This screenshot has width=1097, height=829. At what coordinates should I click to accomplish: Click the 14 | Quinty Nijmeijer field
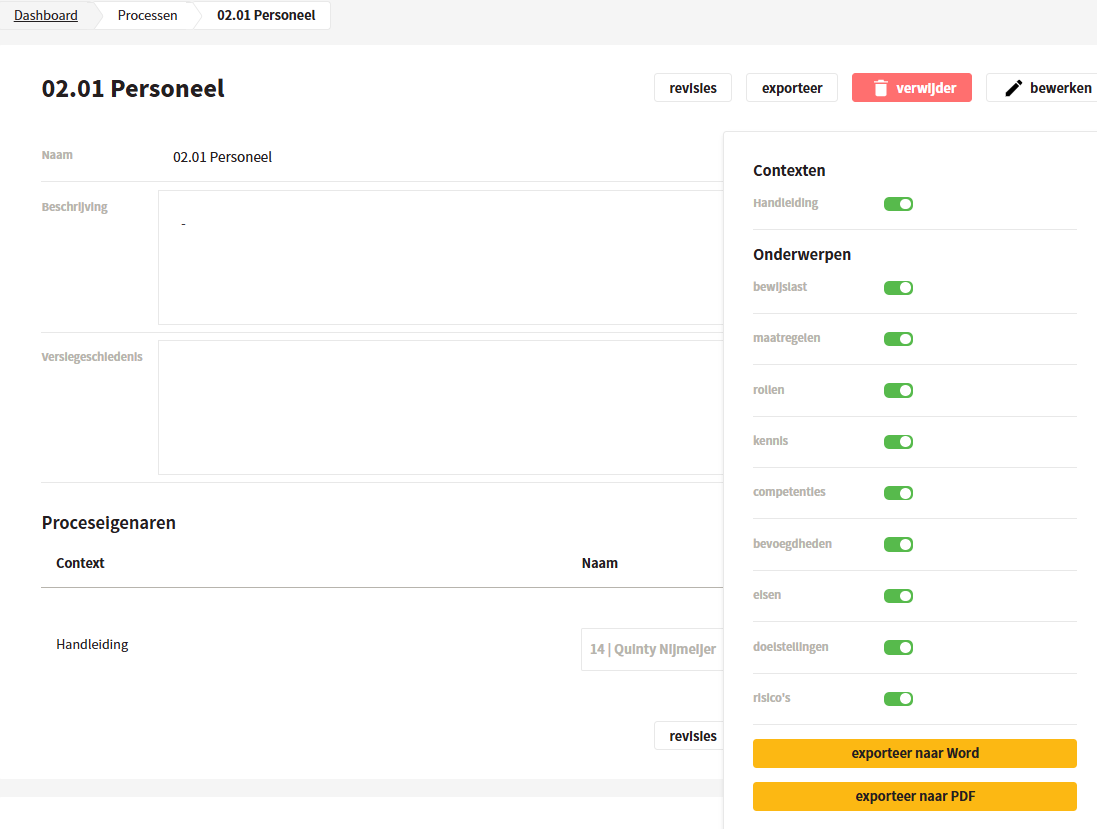coord(652,650)
